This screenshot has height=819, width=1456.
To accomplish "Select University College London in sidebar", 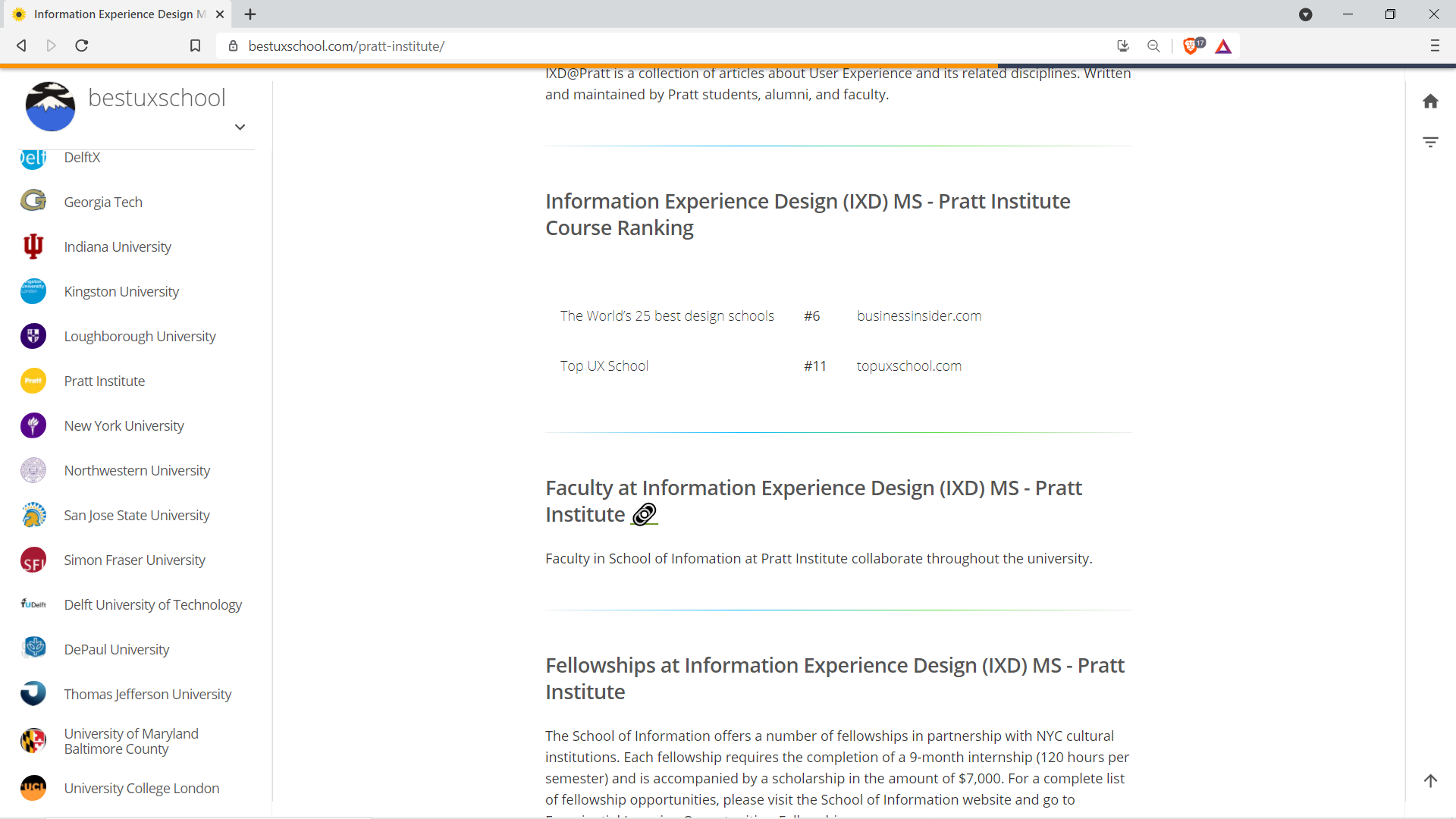I will (141, 788).
